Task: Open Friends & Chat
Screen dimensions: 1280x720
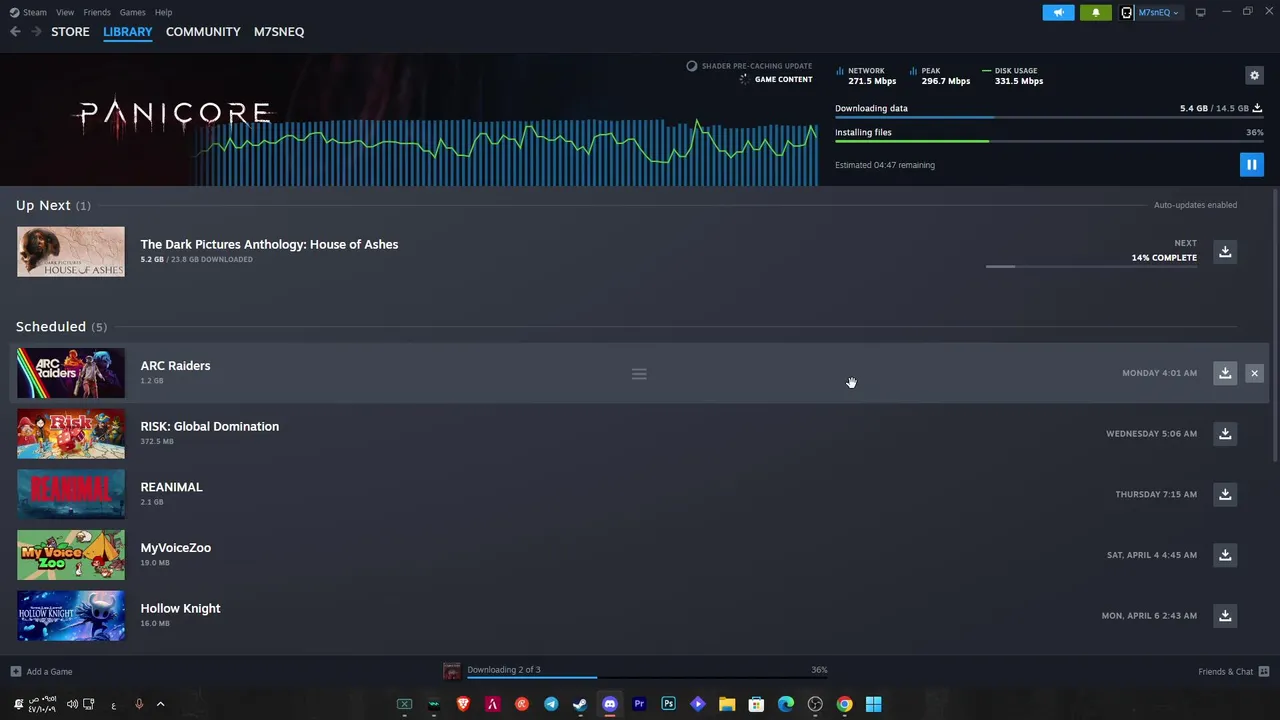Action: pyautogui.click(x=1233, y=672)
